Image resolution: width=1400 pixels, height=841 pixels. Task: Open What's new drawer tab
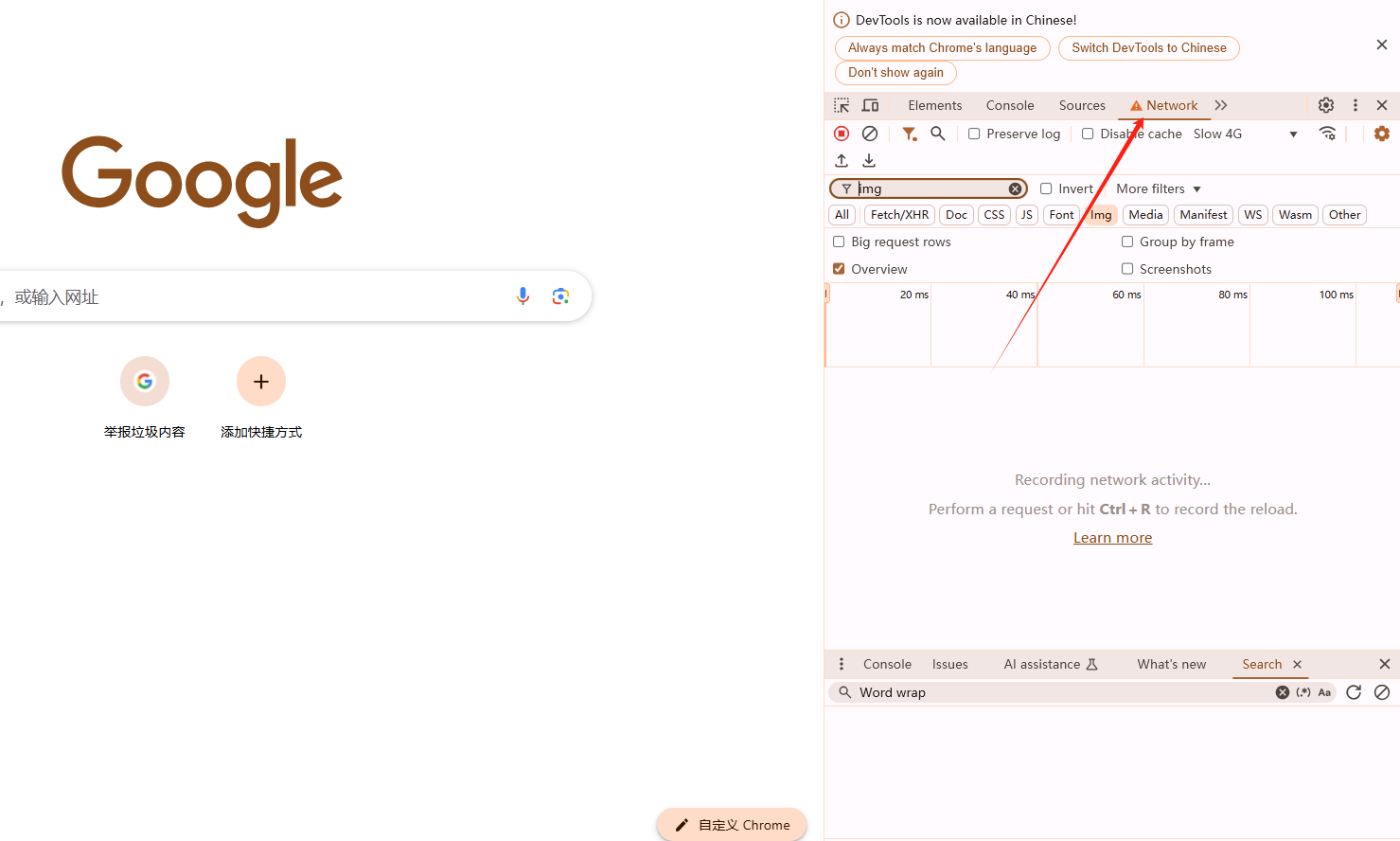pos(1172,664)
